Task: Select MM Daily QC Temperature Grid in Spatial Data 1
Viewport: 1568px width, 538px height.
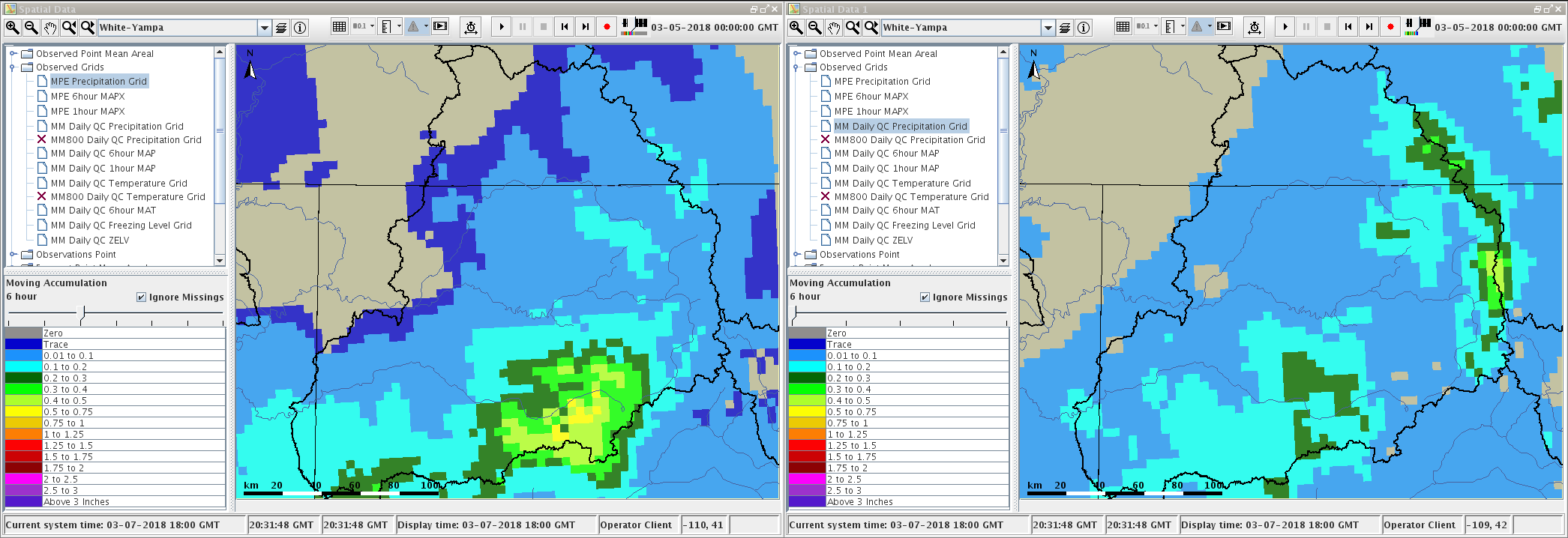Action: (x=902, y=184)
